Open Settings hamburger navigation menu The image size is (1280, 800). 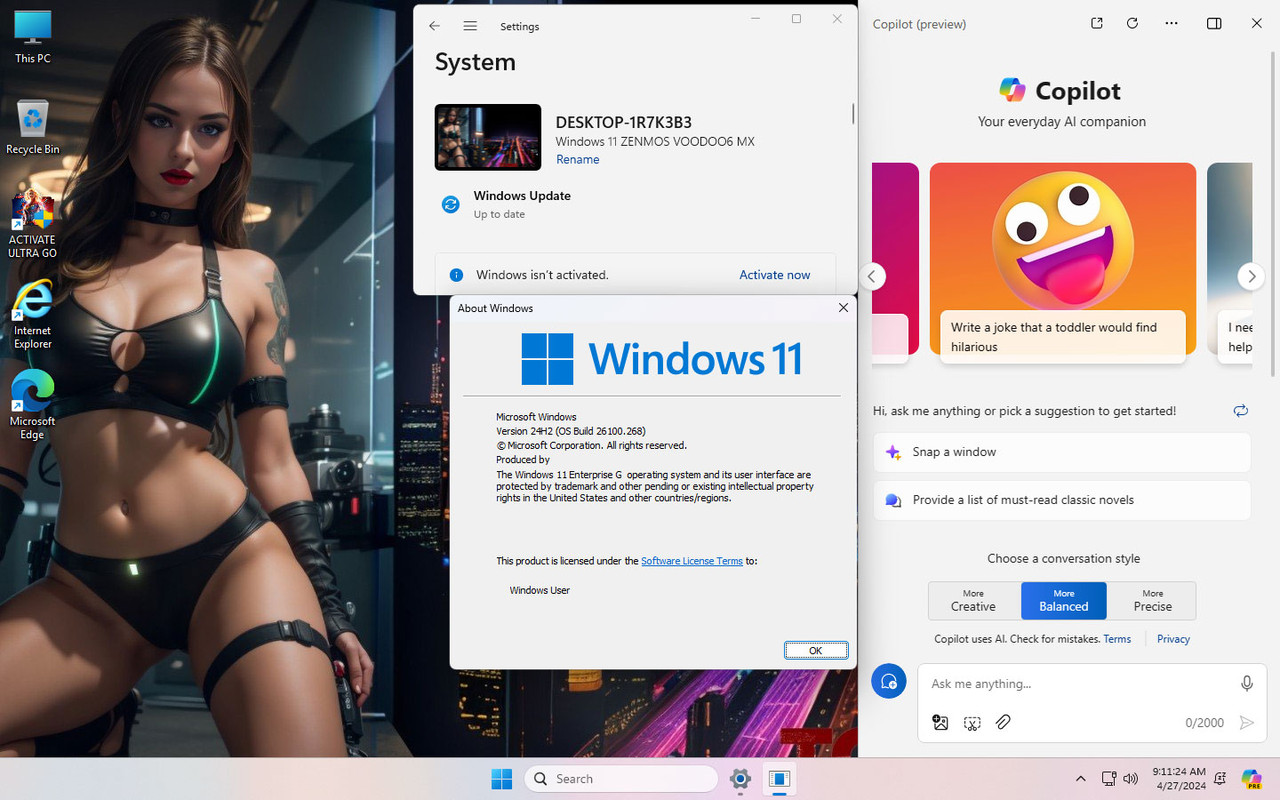[470, 26]
